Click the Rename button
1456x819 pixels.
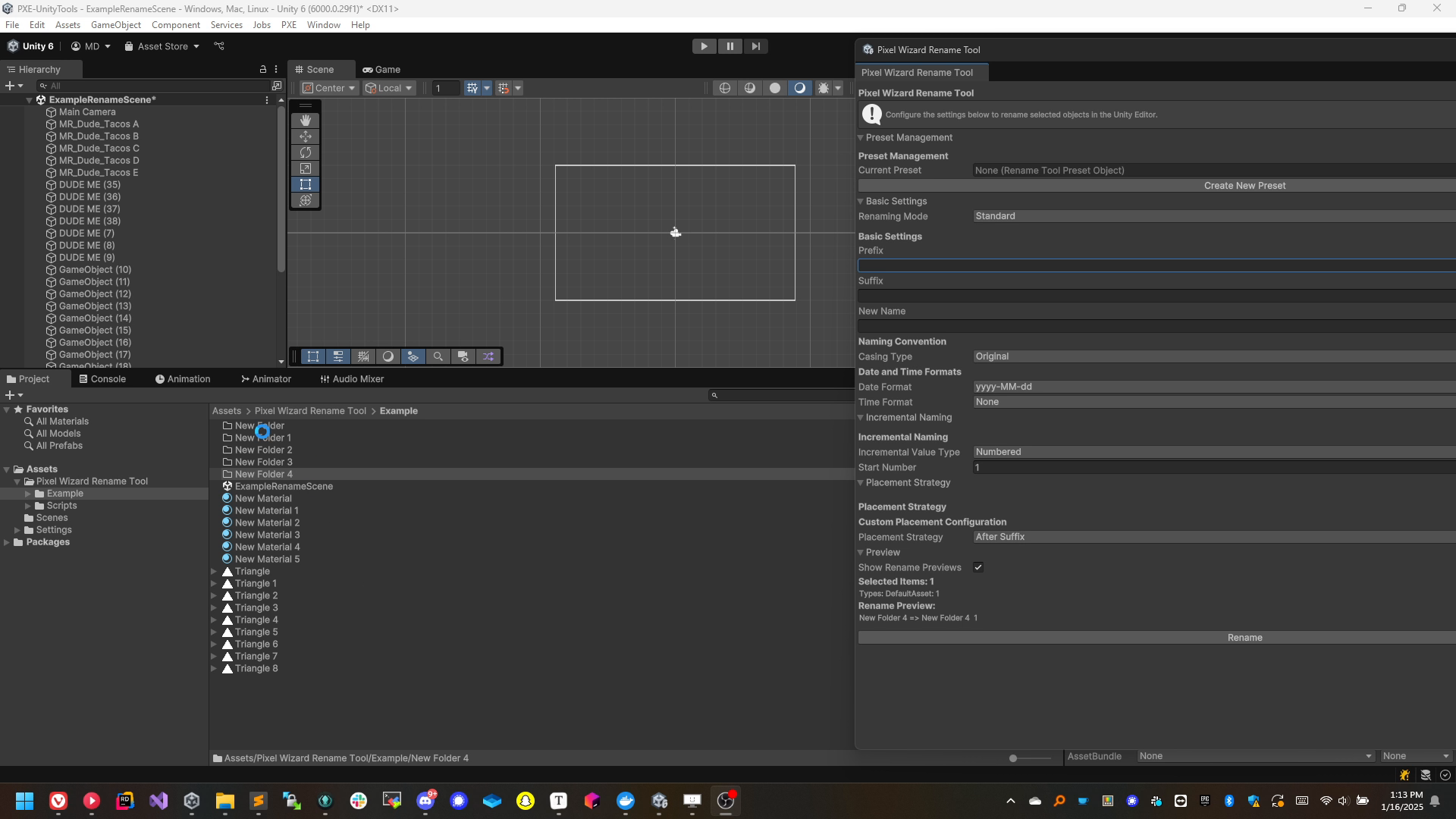(x=1157, y=638)
